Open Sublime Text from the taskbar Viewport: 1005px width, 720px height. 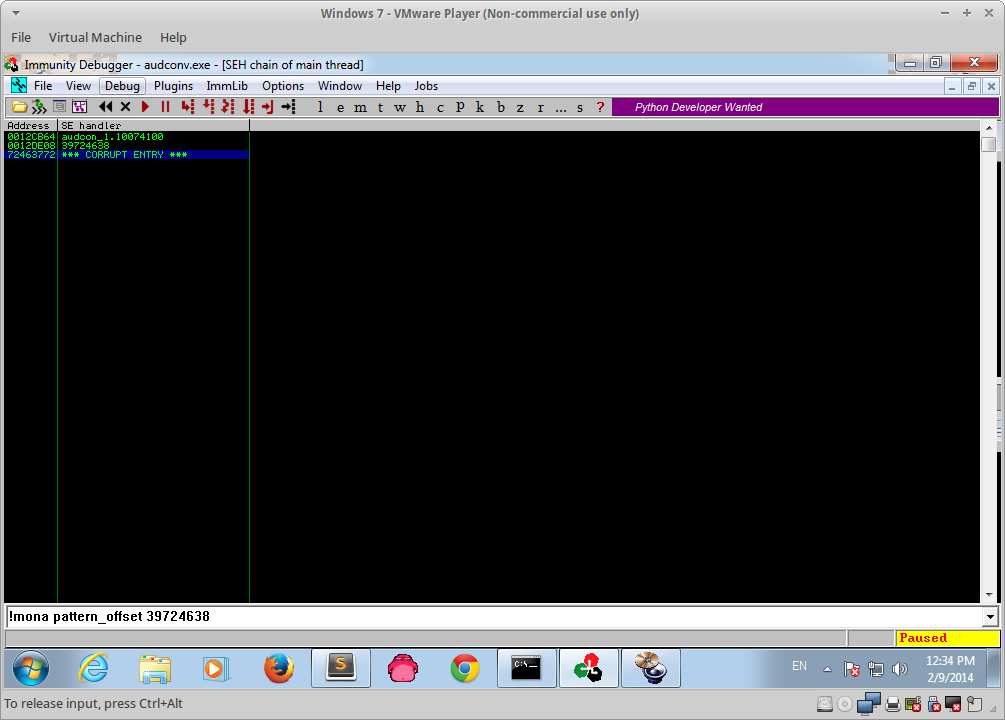pos(340,669)
